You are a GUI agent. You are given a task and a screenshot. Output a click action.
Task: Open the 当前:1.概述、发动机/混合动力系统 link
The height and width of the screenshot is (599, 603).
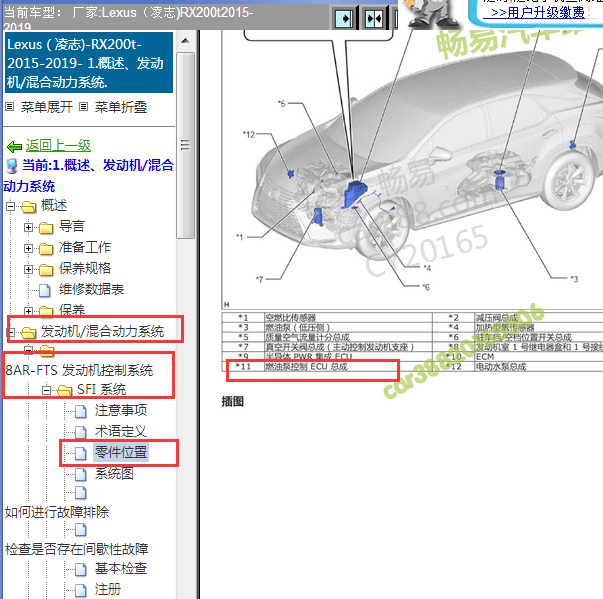pos(88,176)
